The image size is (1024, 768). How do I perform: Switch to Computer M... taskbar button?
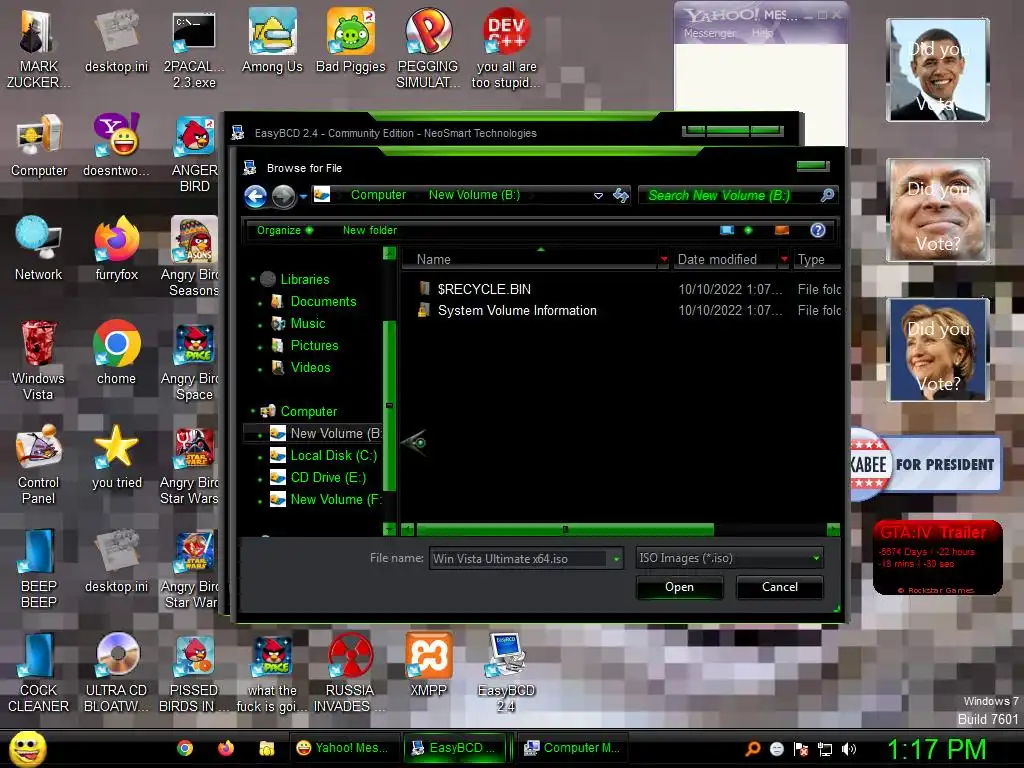coord(573,748)
